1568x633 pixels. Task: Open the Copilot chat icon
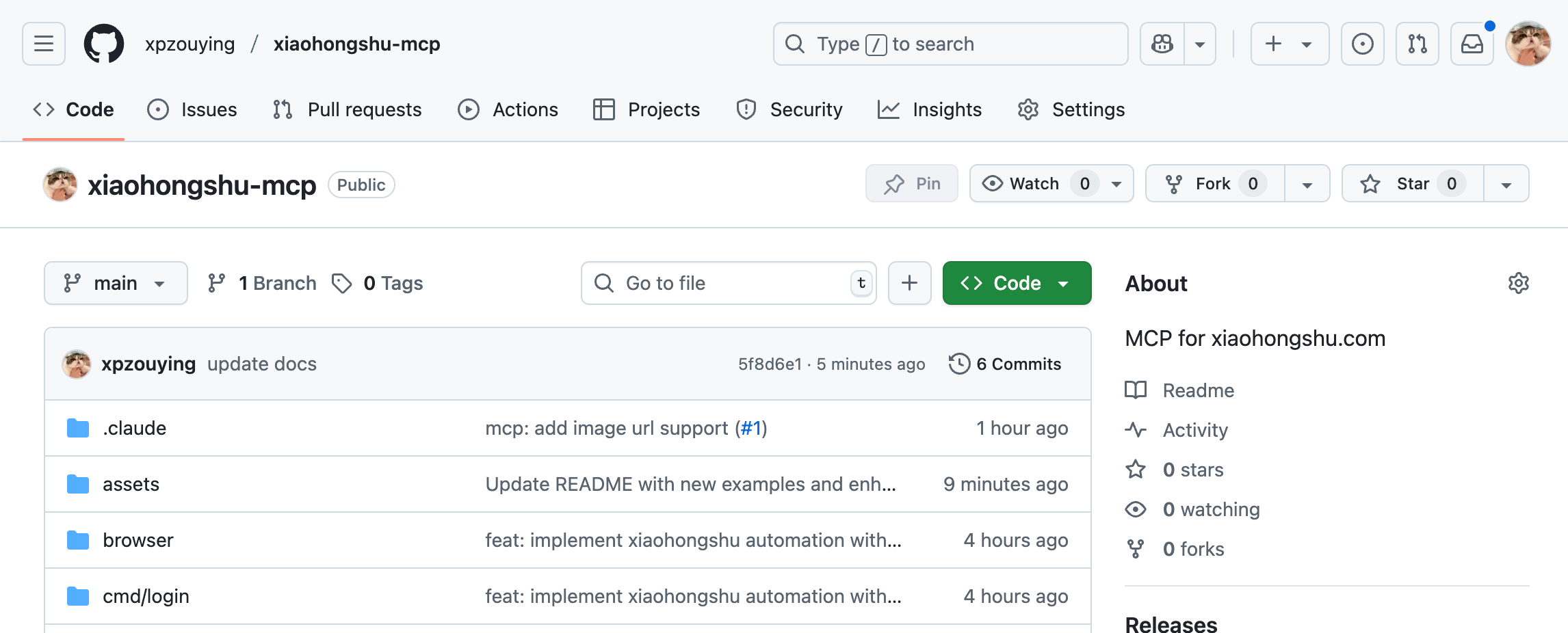pyautogui.click(x=1162, y=44)
